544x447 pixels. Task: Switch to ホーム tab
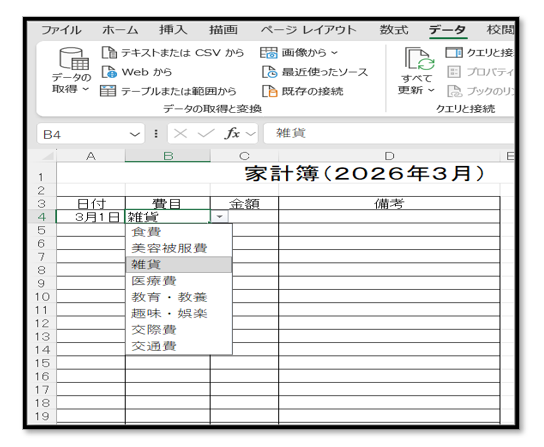coord(120,30)
